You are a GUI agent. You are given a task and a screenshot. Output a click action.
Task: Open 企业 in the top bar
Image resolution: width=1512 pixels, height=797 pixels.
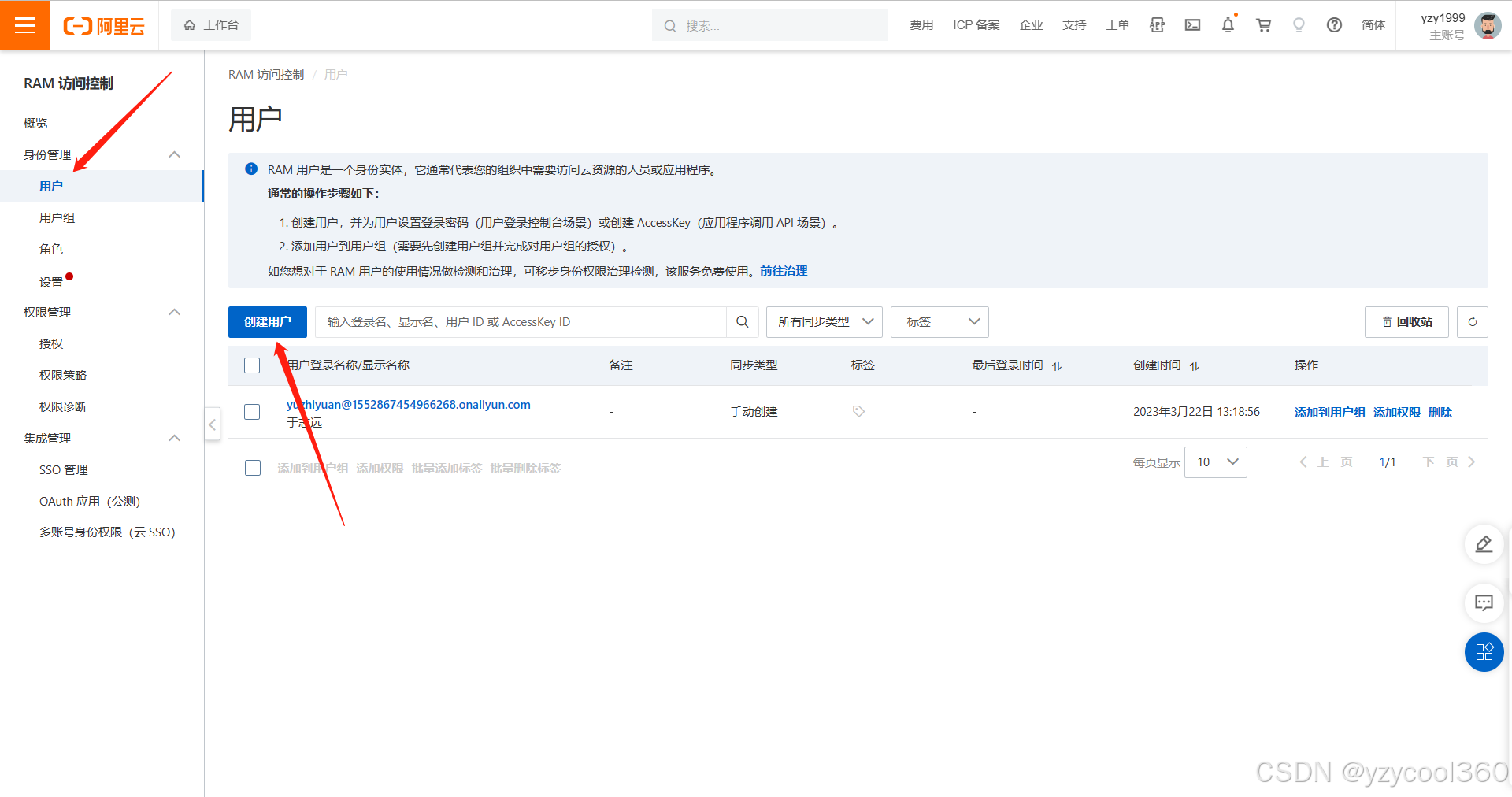coord(1031,25)
